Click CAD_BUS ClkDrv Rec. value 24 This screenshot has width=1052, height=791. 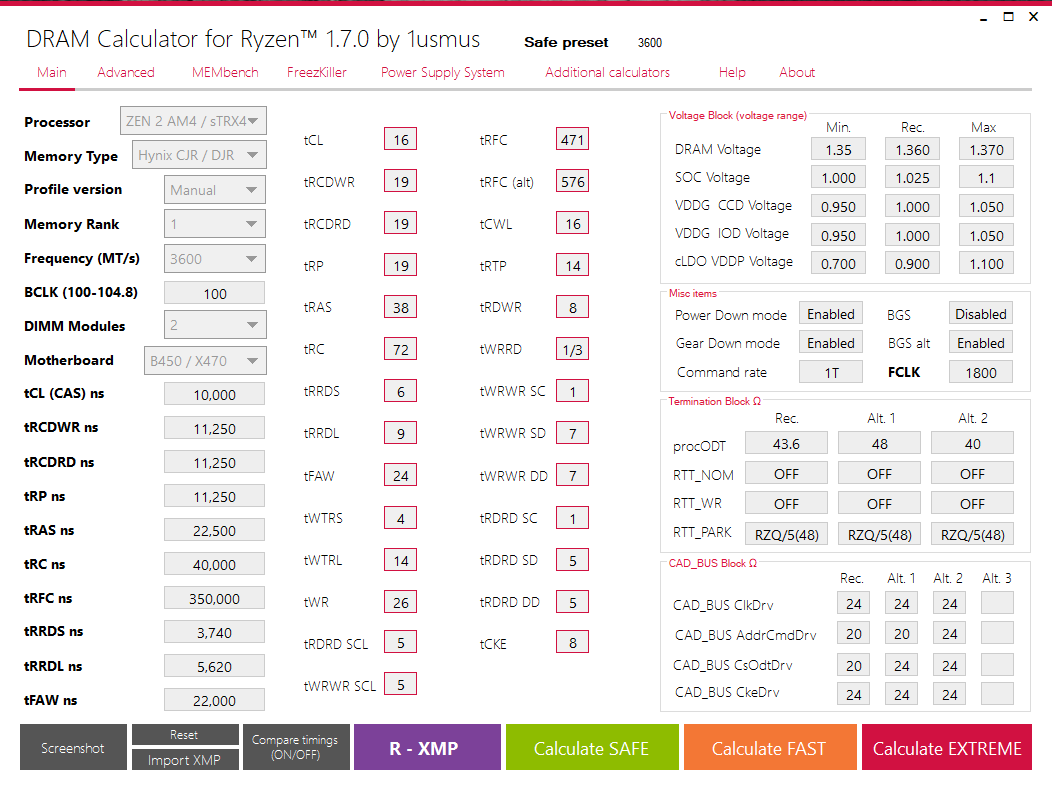[853, 603]
